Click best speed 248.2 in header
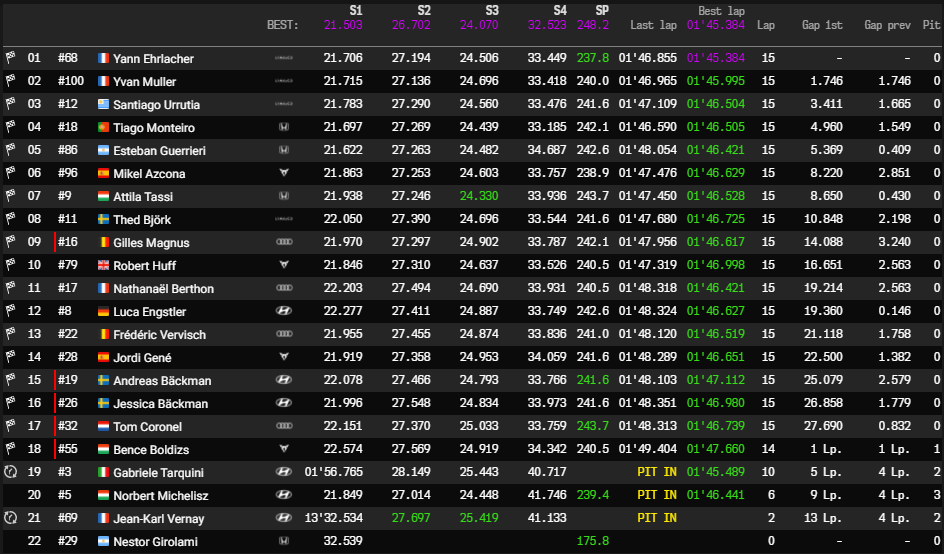Viewport: 944px width, 554px height. click(x=593, y=25)
